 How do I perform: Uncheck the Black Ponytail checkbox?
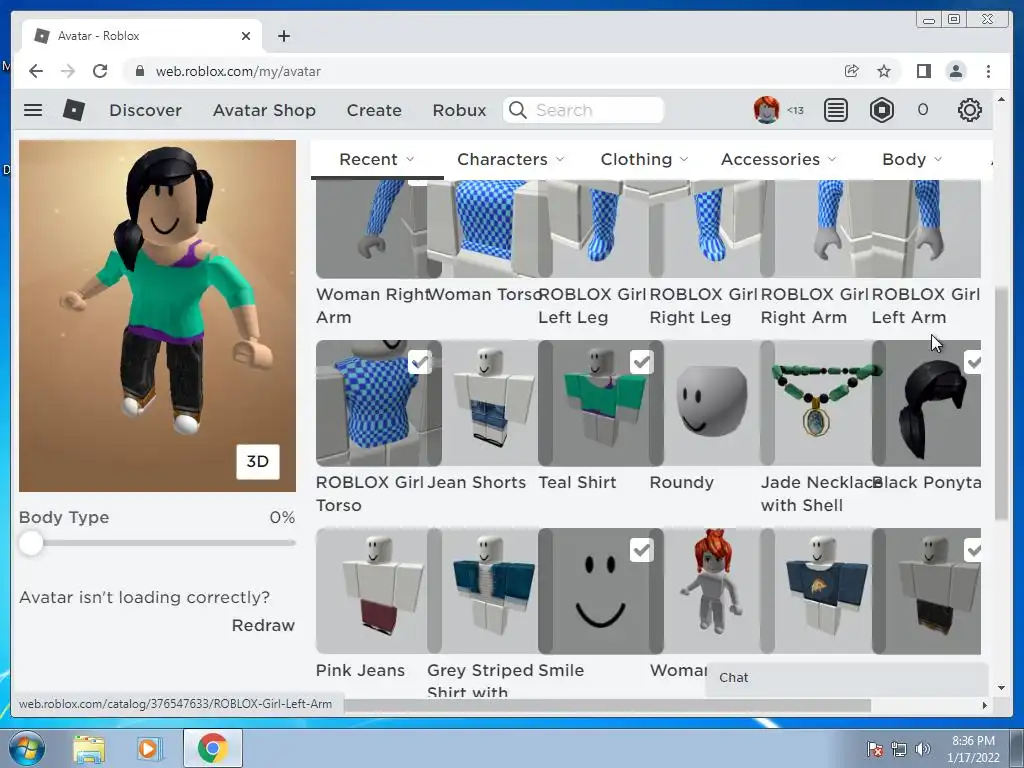[x=972, y=362]
